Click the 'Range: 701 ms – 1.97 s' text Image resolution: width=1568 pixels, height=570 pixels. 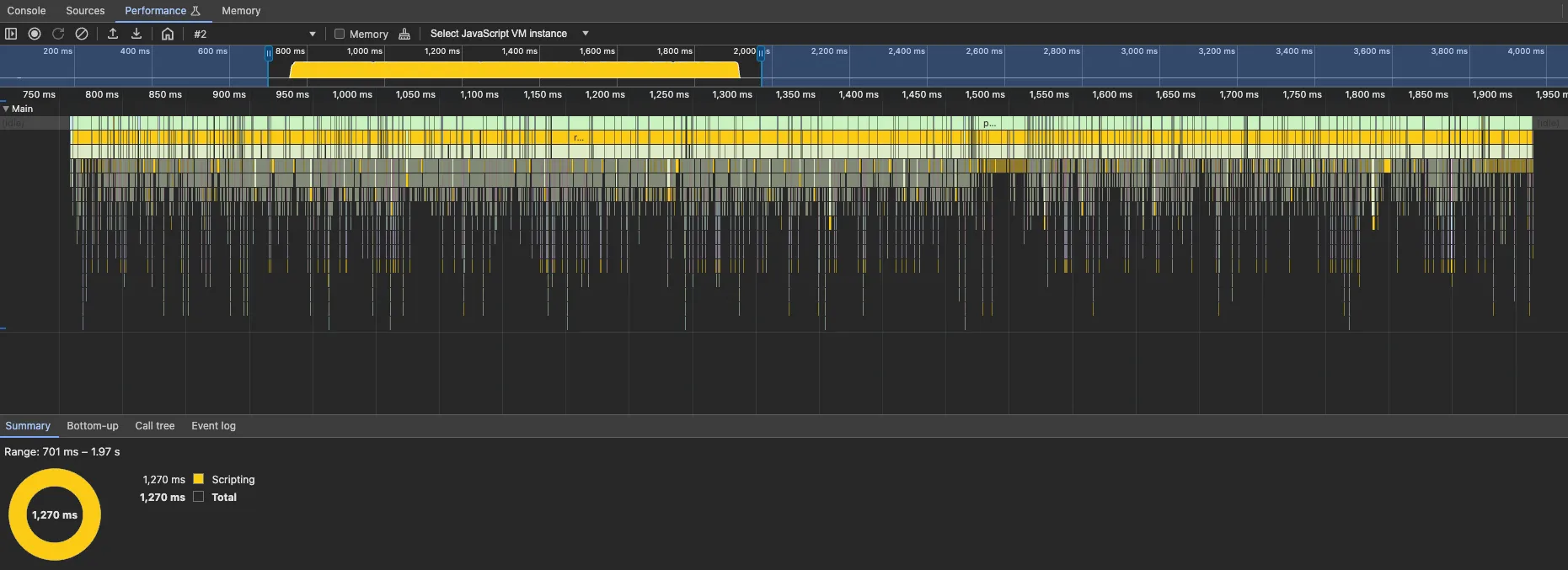(62, 452)
